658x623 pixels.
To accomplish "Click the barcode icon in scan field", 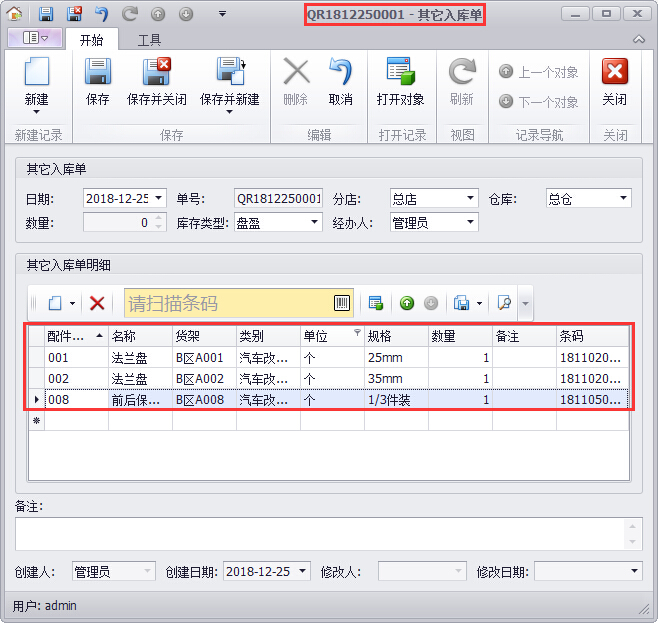I will 342,303.
